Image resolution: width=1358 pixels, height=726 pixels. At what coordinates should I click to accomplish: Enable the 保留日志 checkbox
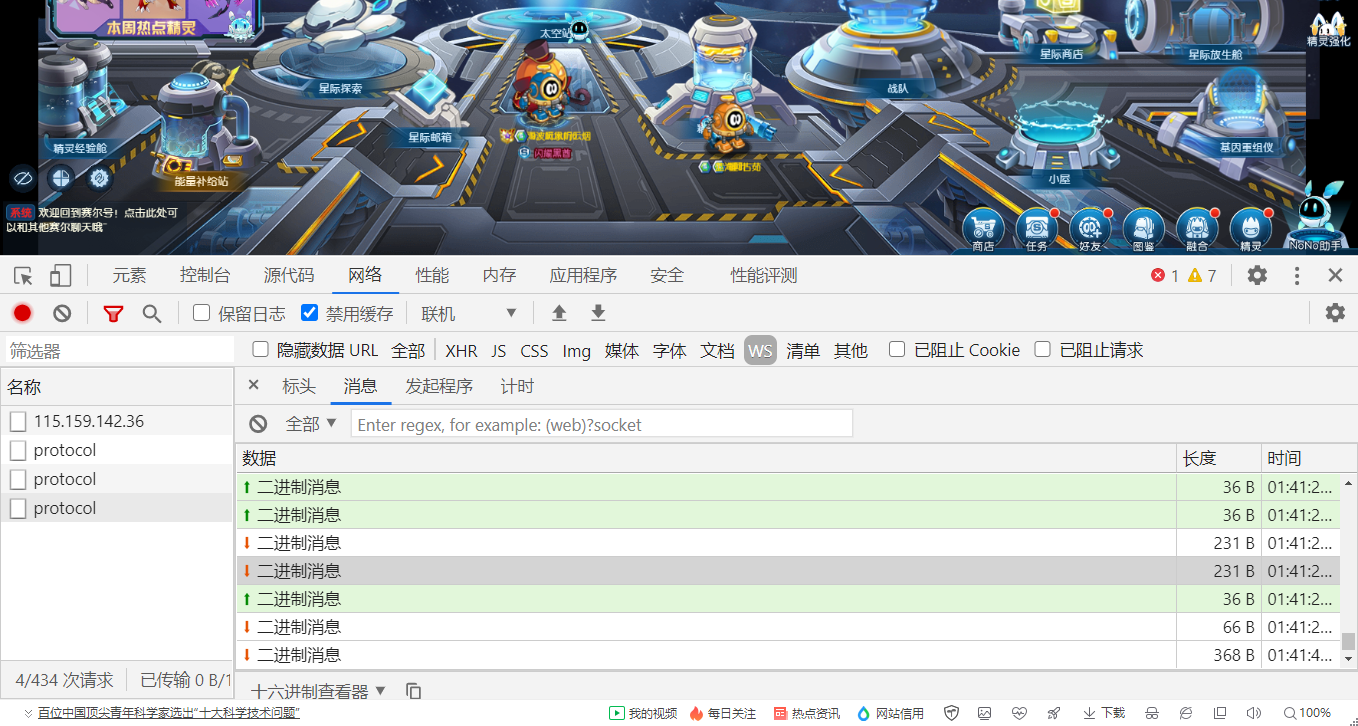[201, 313]
